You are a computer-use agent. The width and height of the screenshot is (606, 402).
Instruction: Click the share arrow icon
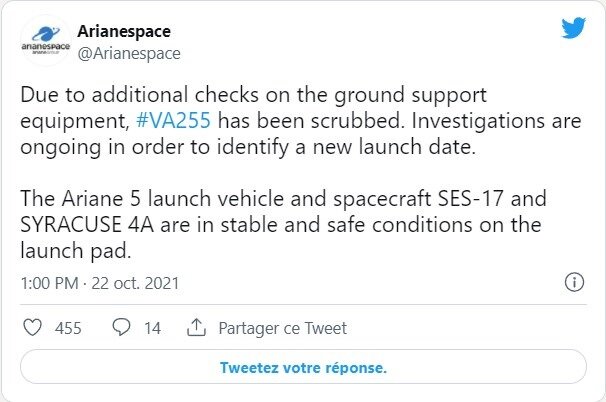coord(197,328)
